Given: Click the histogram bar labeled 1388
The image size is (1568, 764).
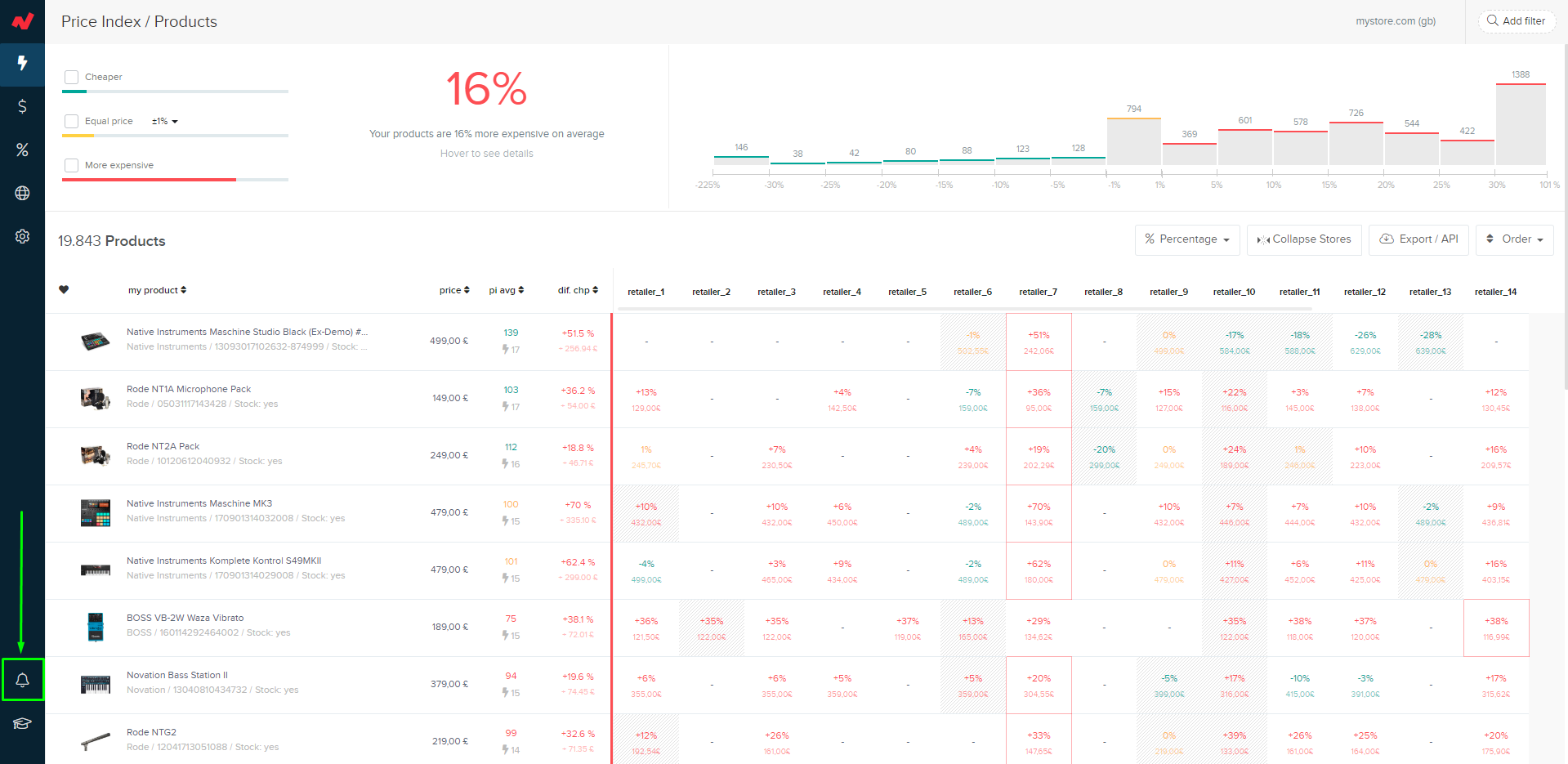Looking at the screenshot, I should (x=1521, y=124).
